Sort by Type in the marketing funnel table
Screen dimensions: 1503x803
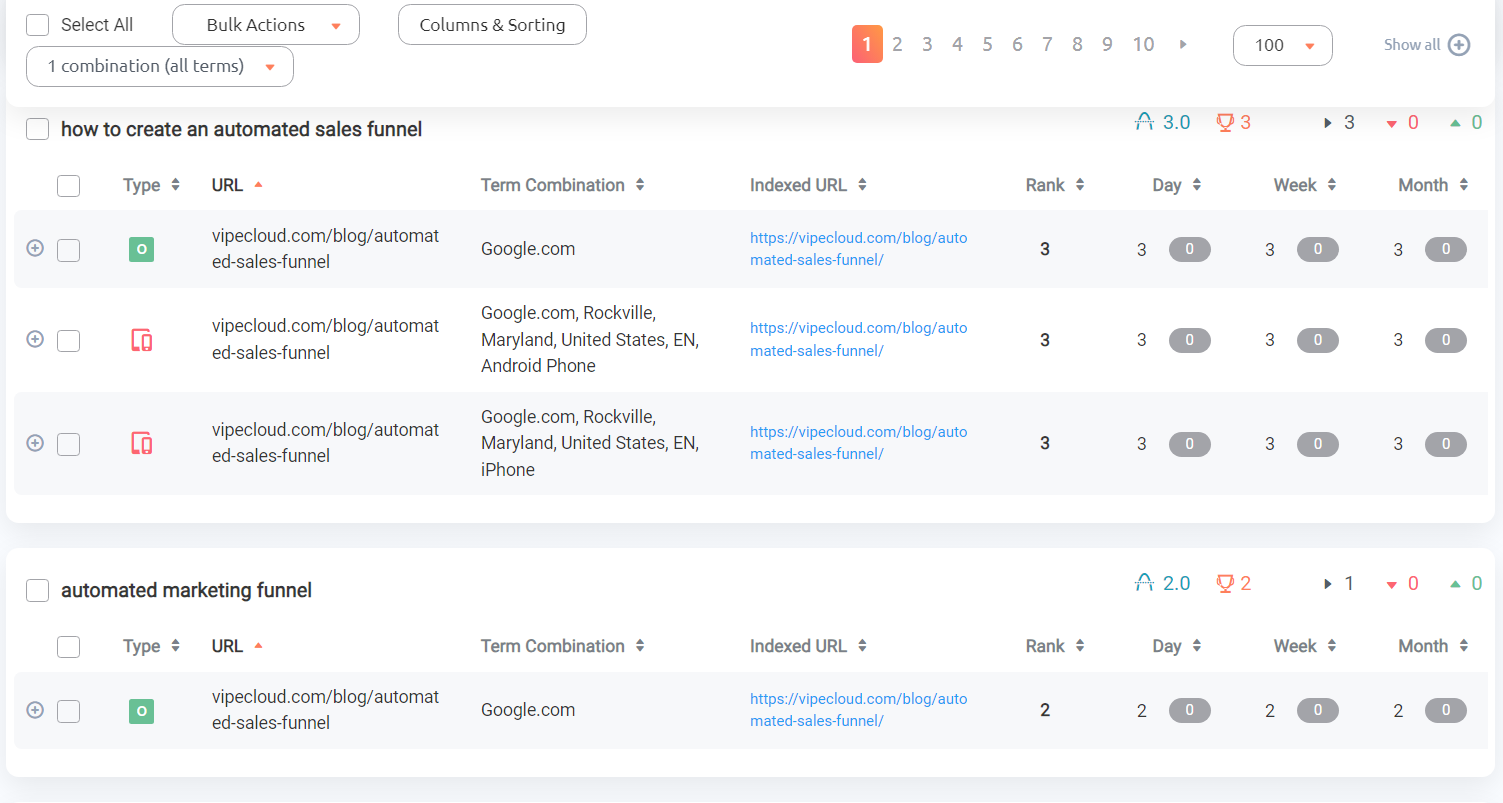point(151,646)
